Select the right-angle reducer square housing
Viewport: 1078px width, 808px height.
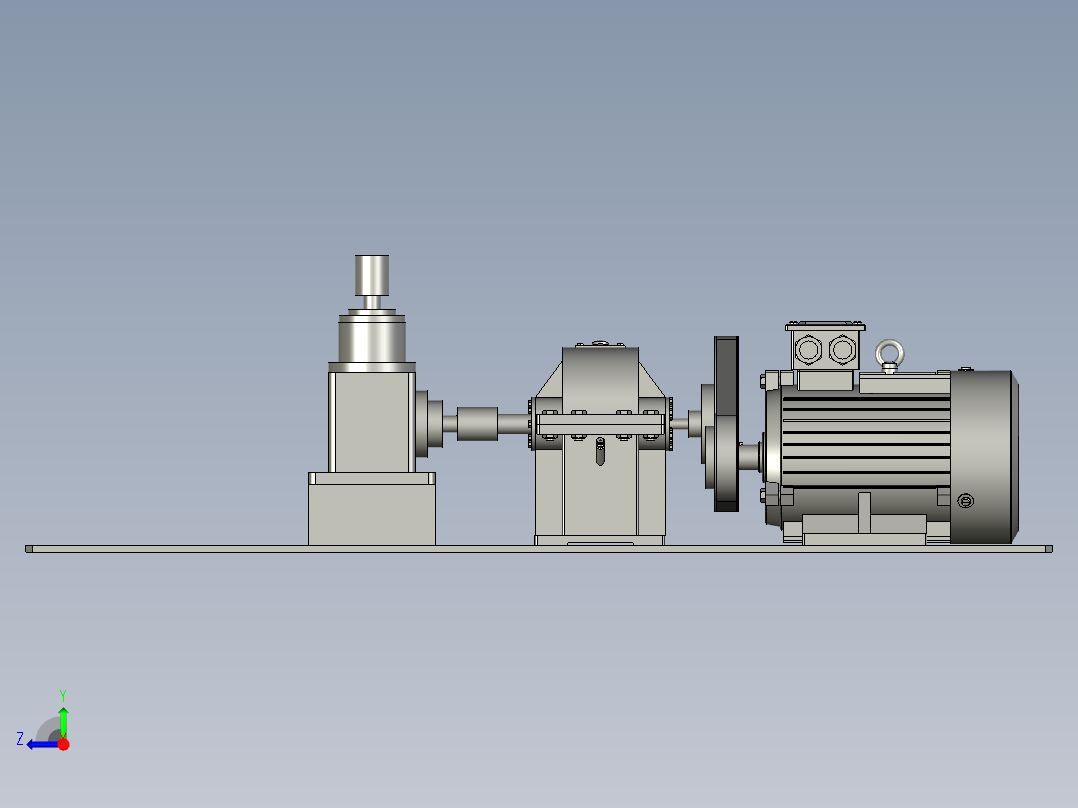372,422
